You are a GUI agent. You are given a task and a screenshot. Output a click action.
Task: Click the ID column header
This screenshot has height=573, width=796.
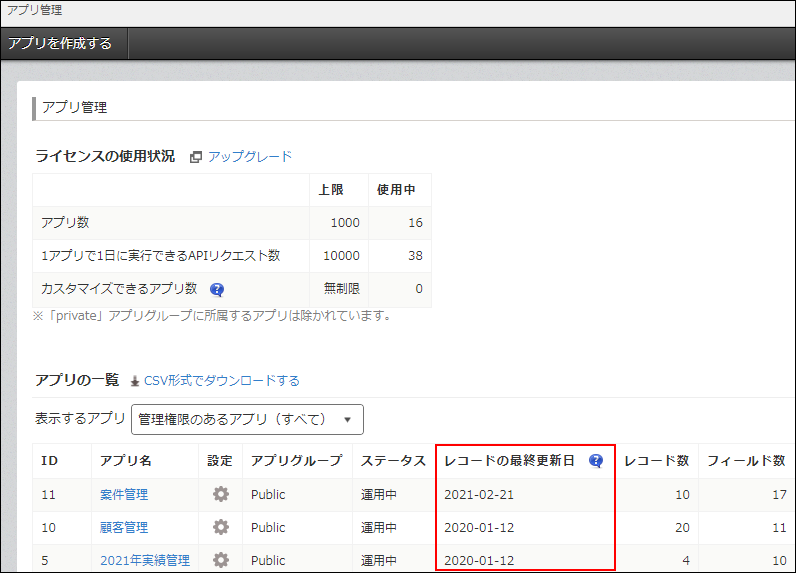(x=50, y=461)
